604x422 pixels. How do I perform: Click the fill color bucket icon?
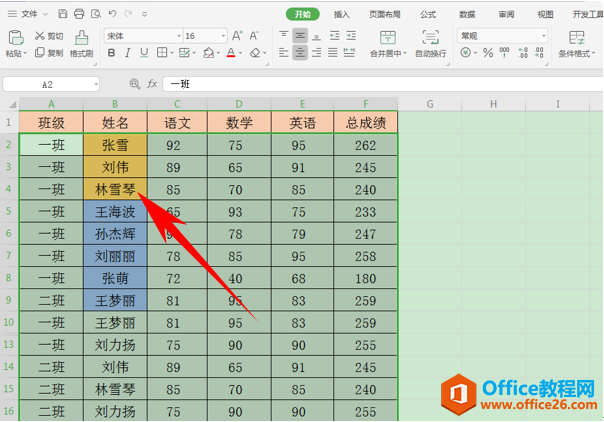click(208, 53)
